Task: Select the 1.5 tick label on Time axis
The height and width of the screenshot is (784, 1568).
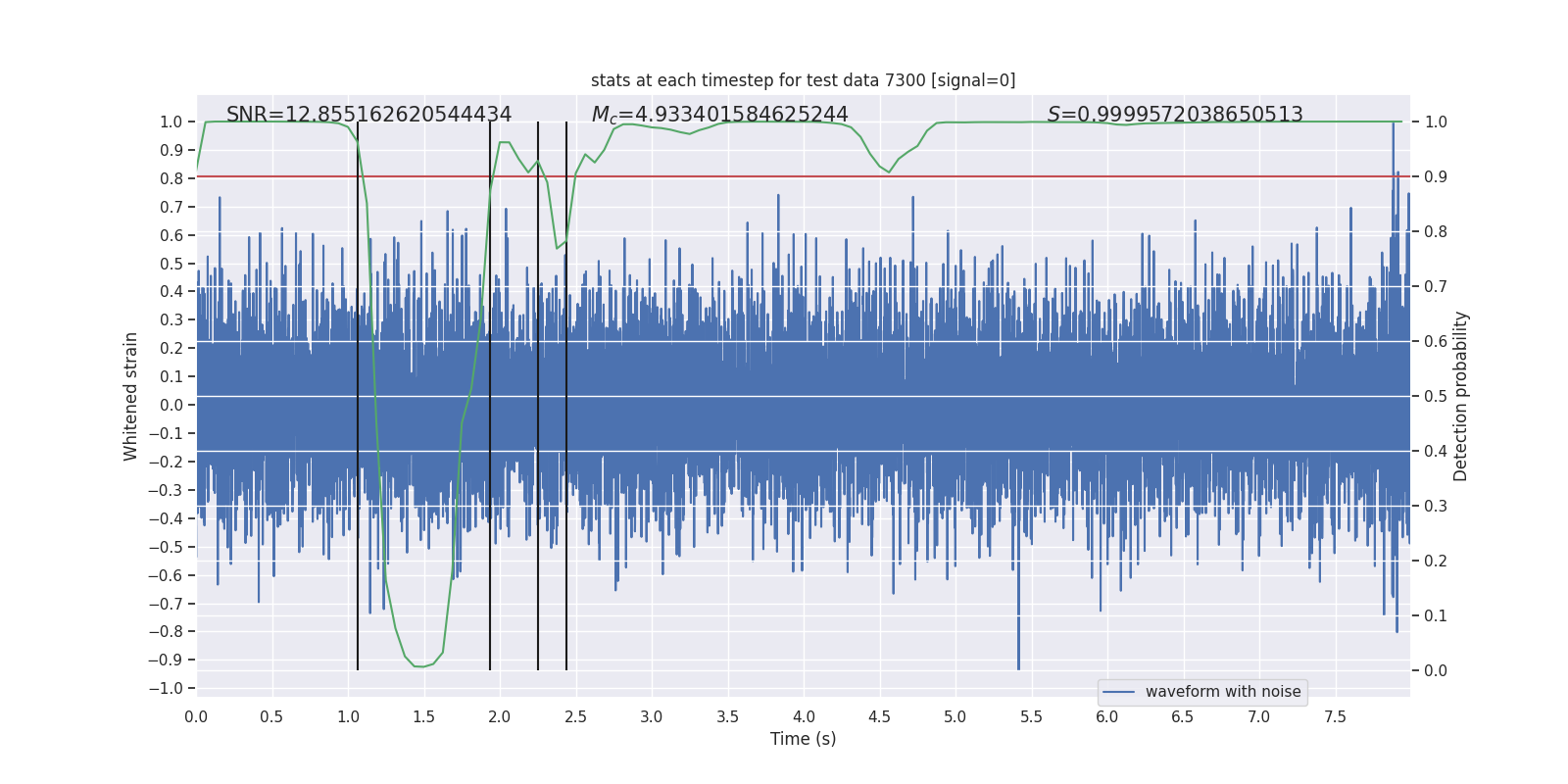Action: [423, 716]
